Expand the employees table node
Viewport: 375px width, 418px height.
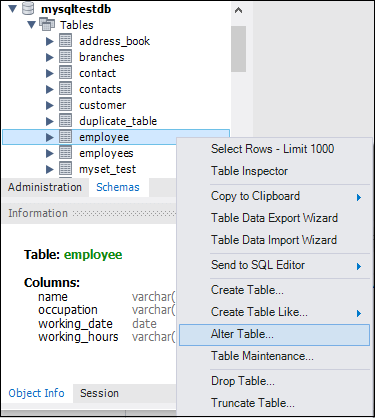(x=50, y=153)
